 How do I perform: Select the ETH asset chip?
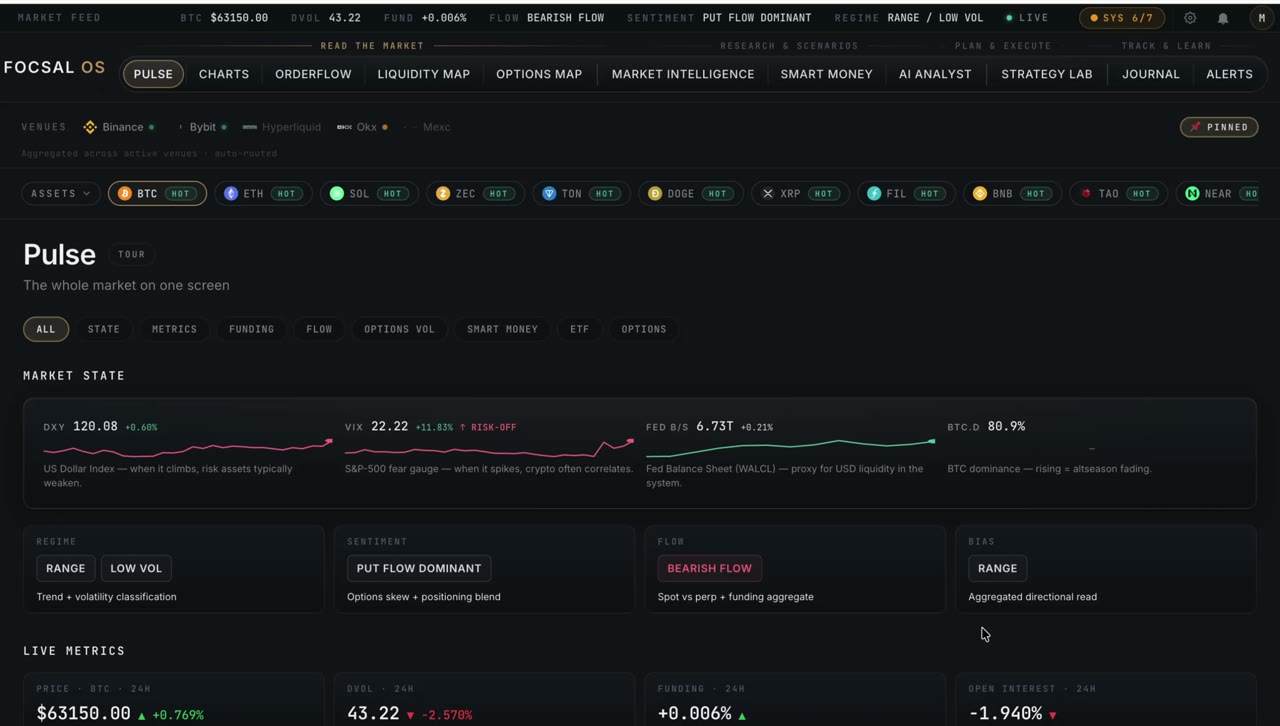263,193
